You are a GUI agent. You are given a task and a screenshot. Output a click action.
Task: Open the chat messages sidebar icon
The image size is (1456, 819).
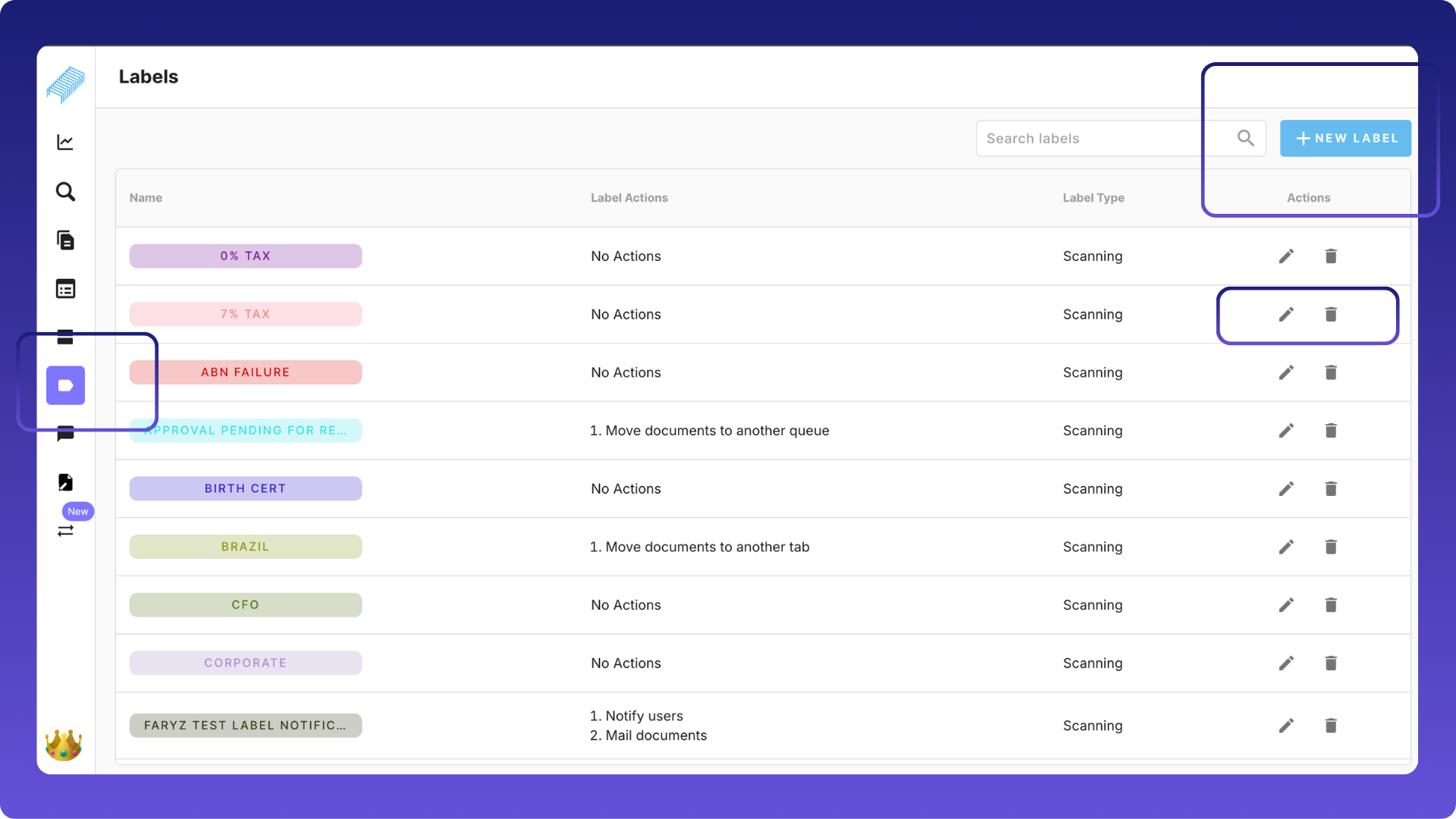[65, 434]
